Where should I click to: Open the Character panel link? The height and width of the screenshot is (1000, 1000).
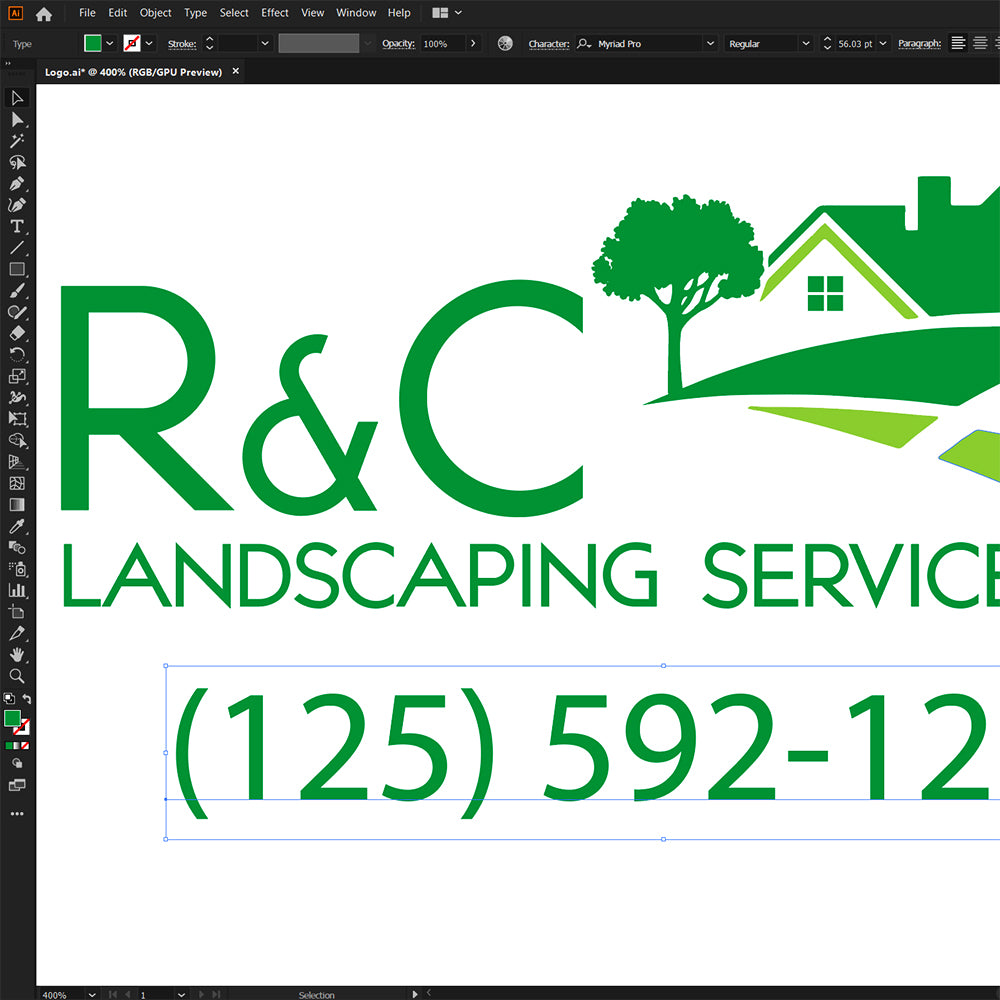(548, 44)
